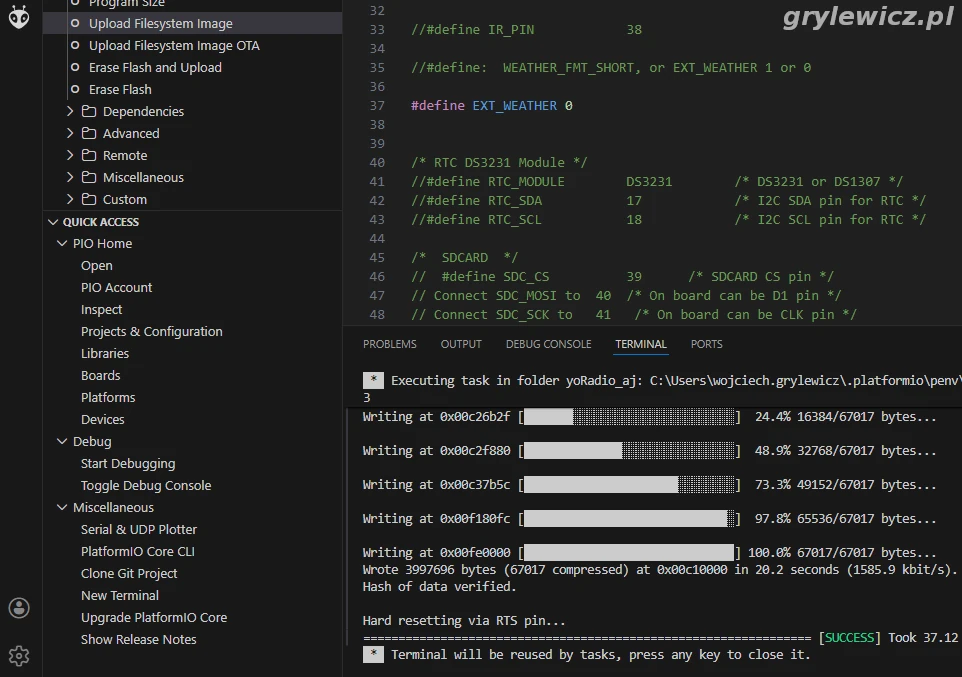Click the Dependencies folder icon
962x677 pixels.
pyautogui.click(x=89, y=111)
